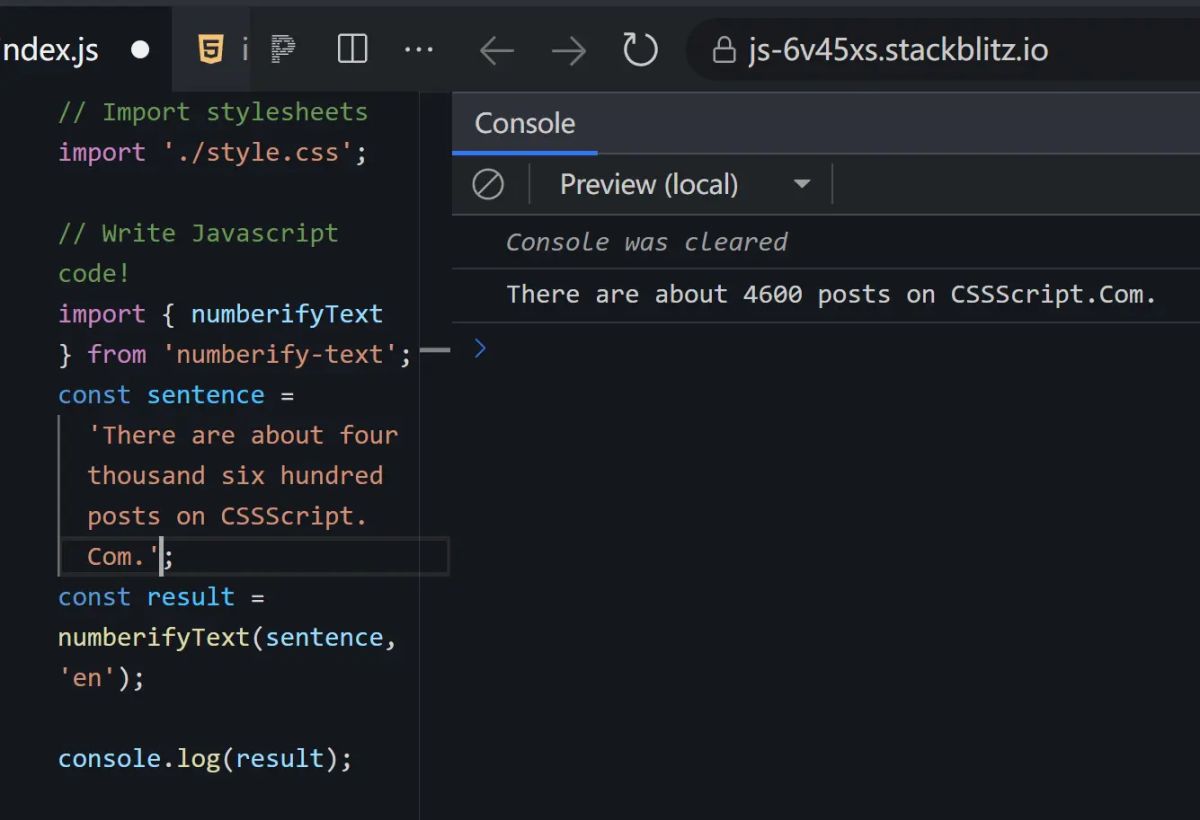Expand the console prompt chevron
This screenshot has height=820, width=1200.
[481, 348]
